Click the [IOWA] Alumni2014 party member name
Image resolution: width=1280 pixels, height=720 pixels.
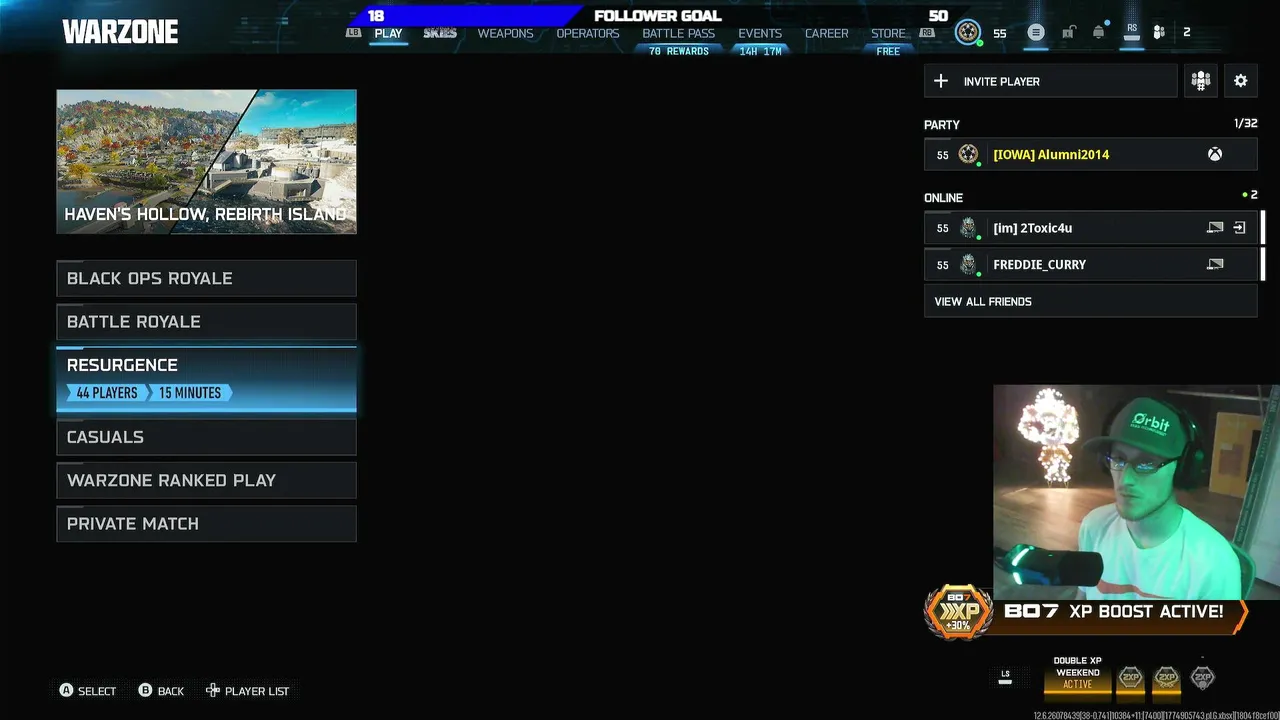point(1051,154)
